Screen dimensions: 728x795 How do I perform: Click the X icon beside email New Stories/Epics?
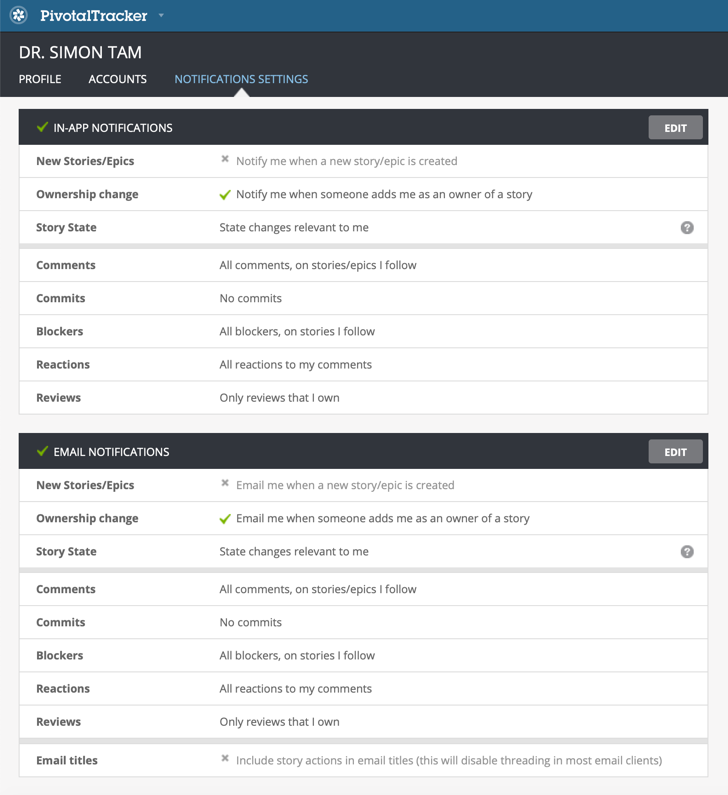coord(225,484)
